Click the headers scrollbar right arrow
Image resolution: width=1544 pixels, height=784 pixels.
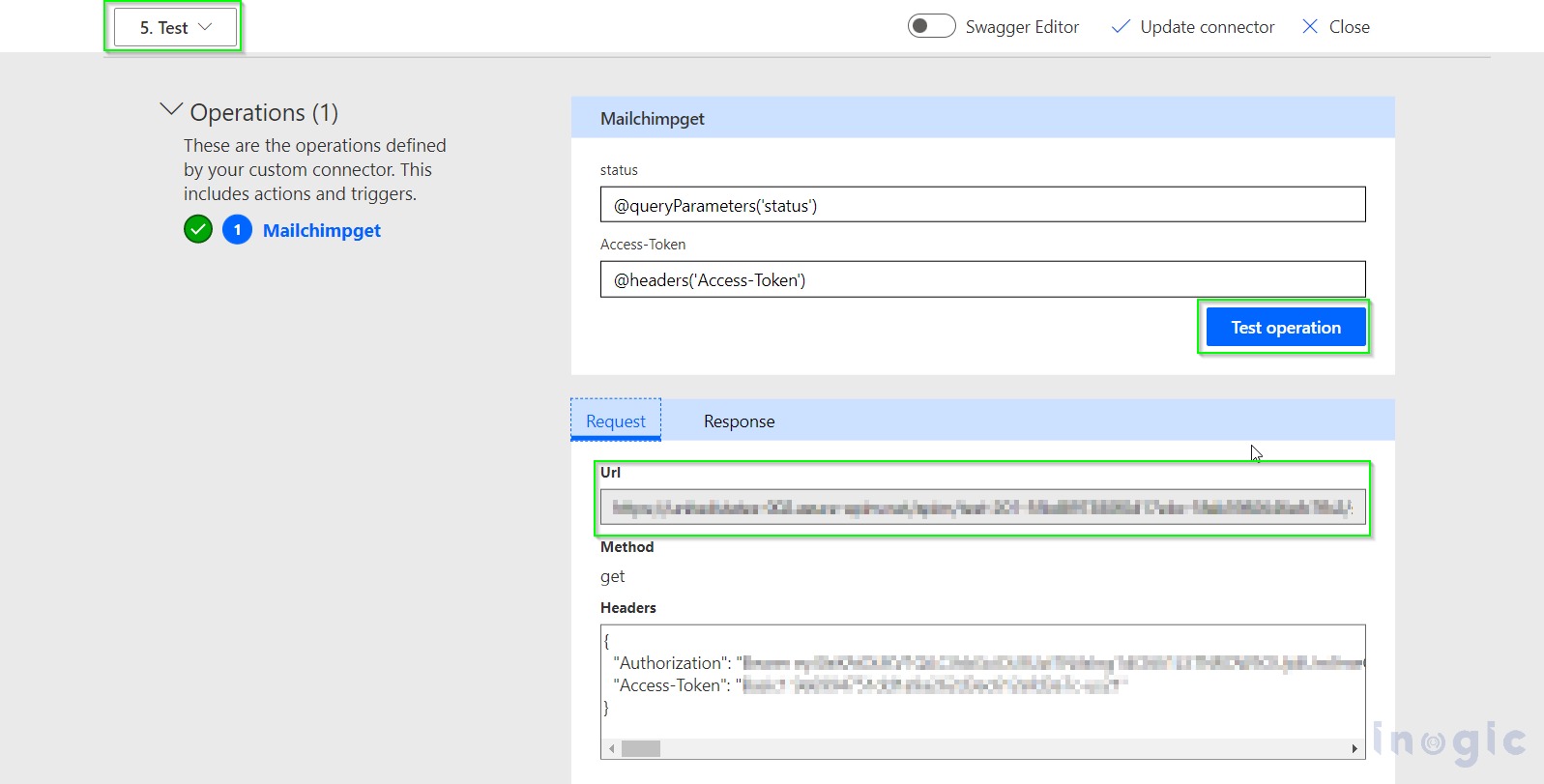[1355, 749]
